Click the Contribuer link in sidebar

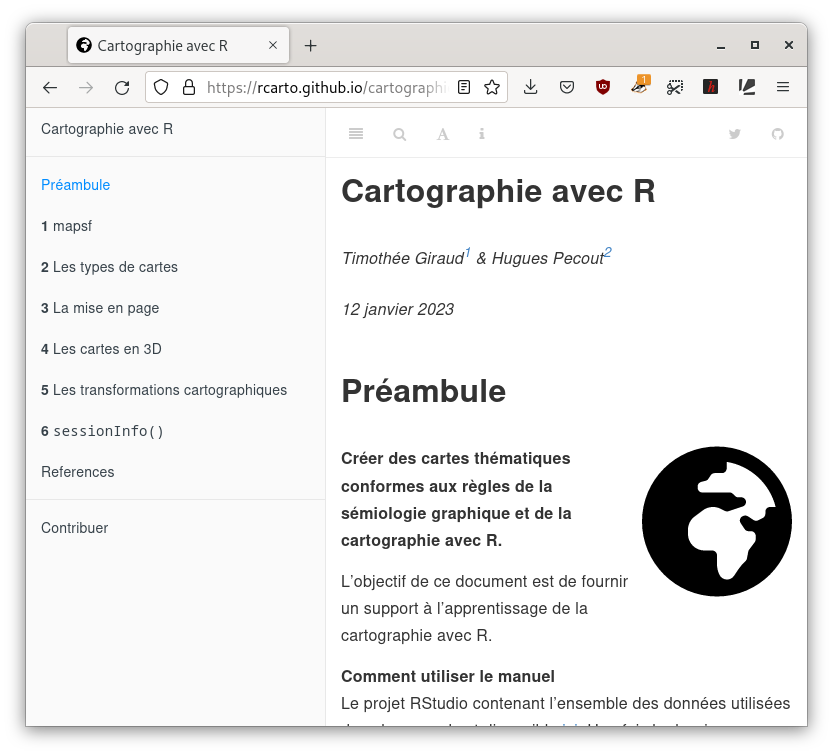[75, 528]
